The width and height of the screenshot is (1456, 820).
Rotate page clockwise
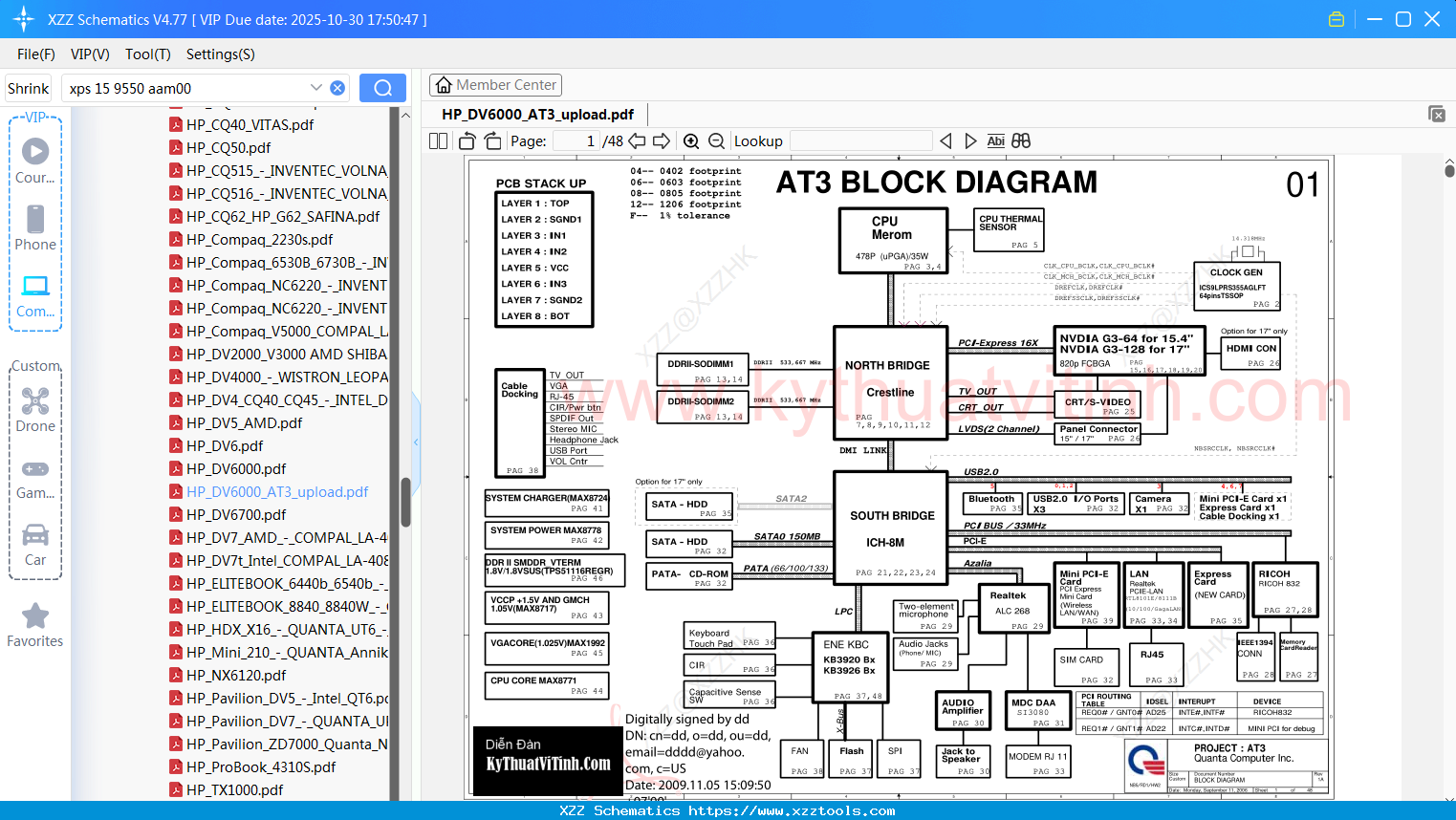[492, 140]
